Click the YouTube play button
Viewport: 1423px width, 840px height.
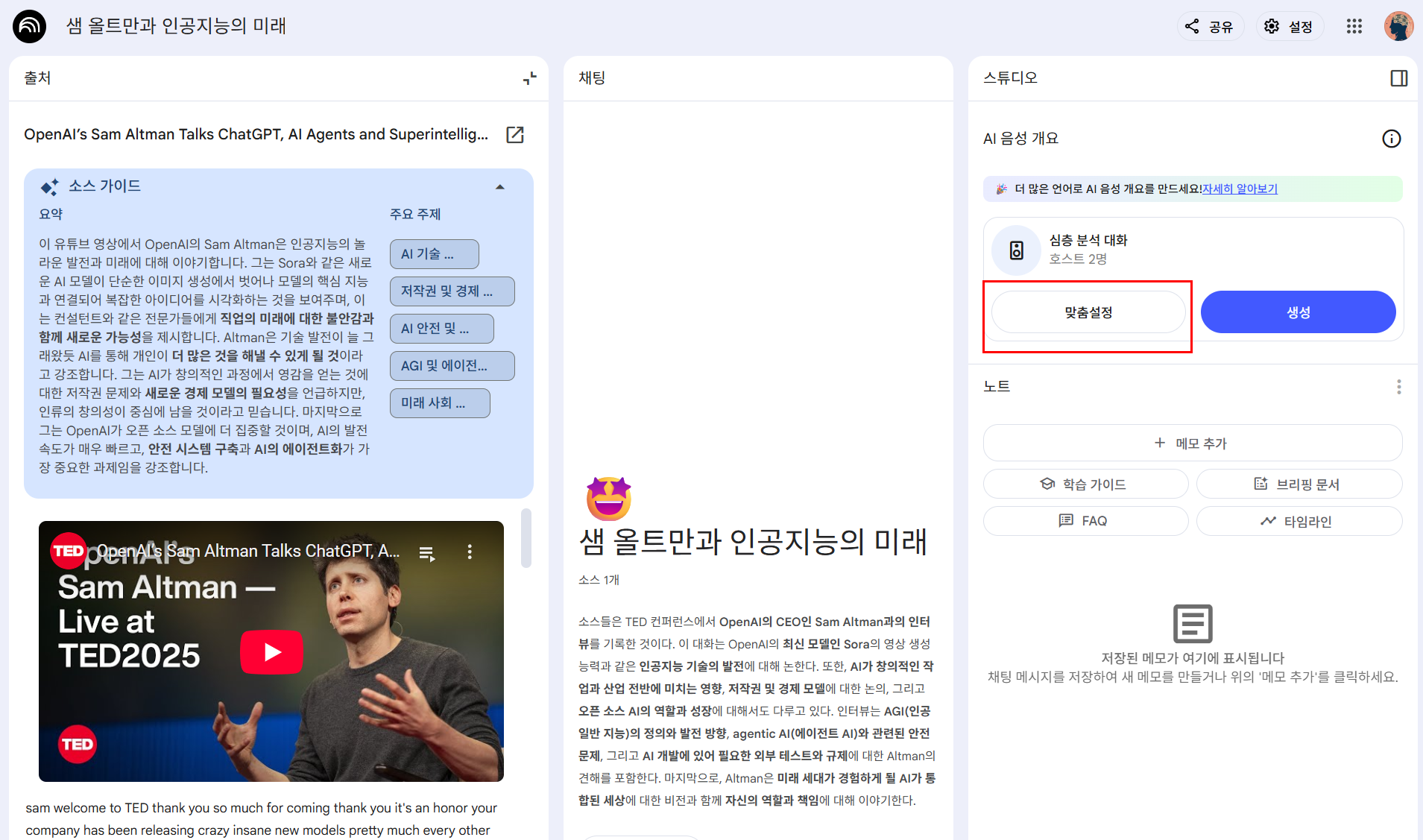(271, 652)
